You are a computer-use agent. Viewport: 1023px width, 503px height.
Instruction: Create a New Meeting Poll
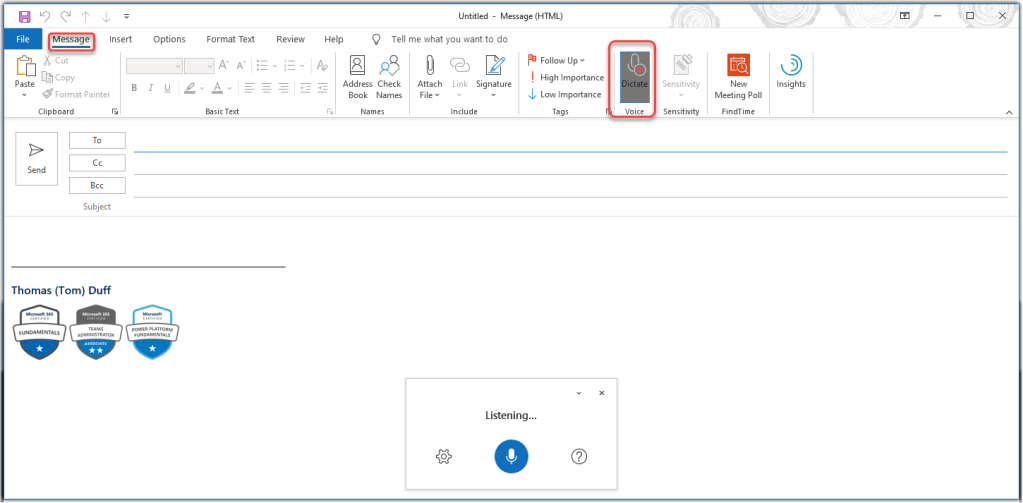[738, 76]
